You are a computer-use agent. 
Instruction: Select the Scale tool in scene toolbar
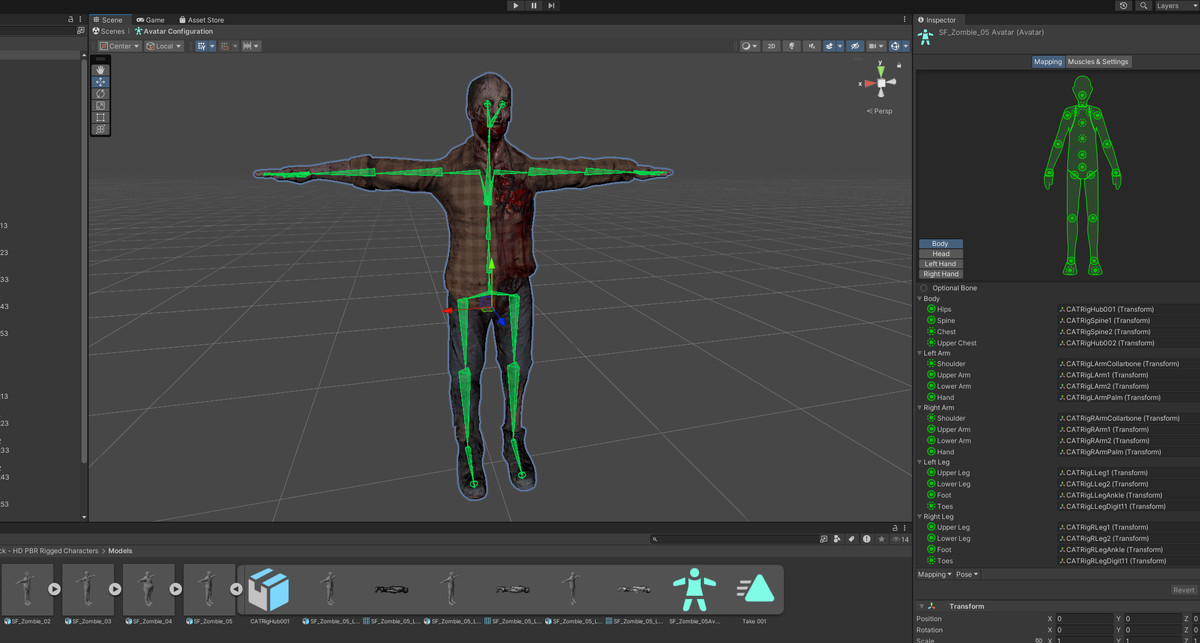[x=101, y=106]
